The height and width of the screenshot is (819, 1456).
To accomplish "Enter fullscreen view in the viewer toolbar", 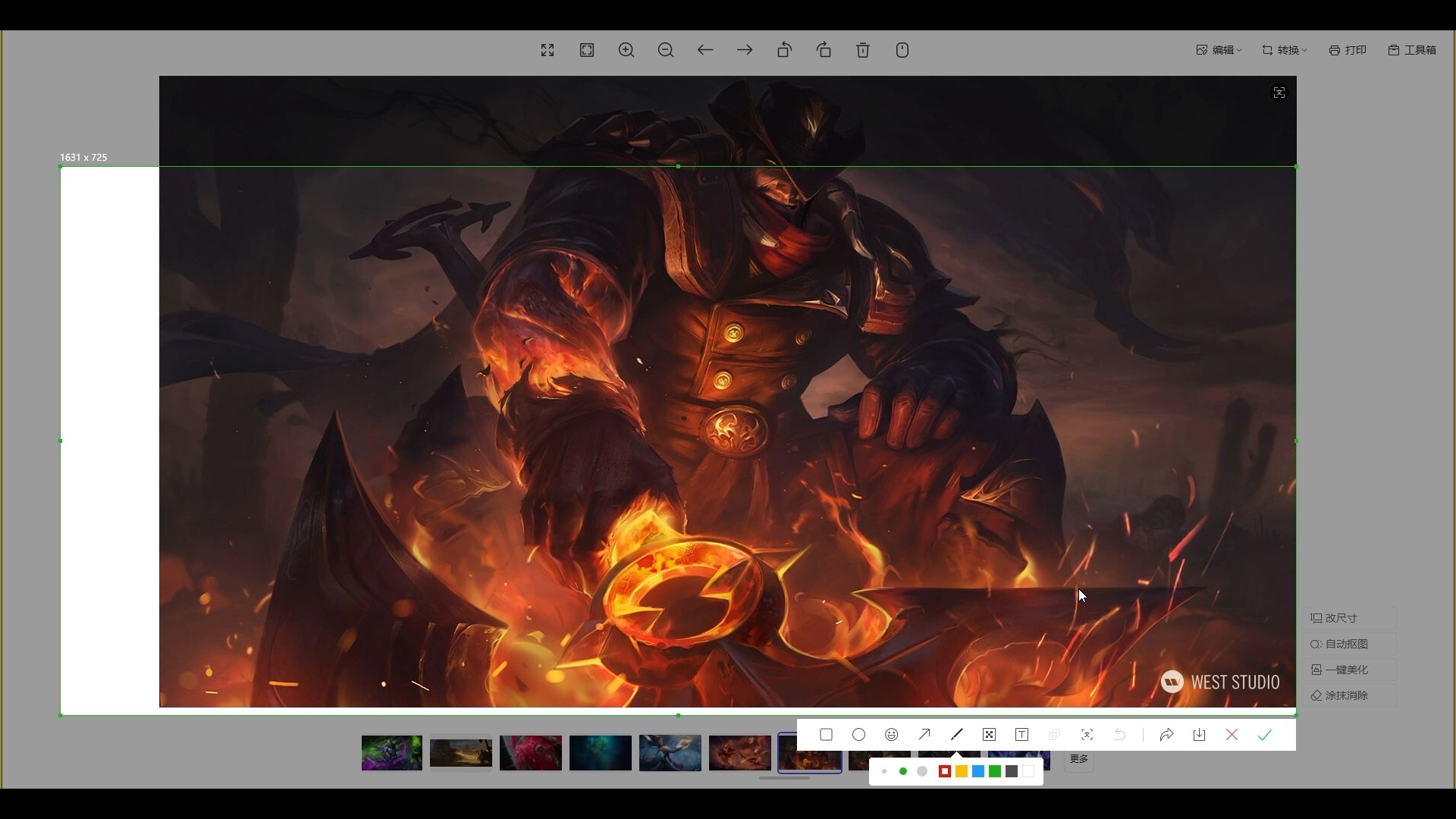I will click(x=548, y=50).
